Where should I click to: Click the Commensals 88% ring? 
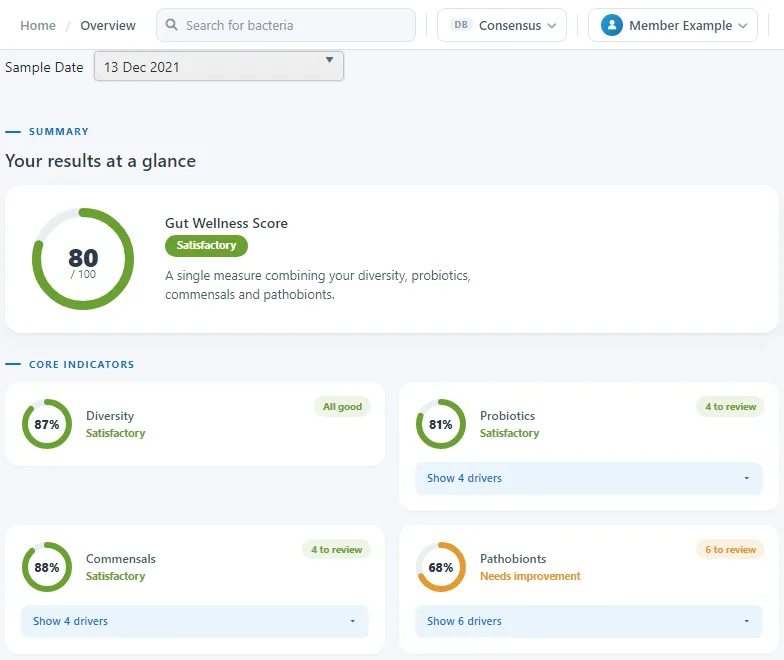pyautogui.click(x=47, y=567)
